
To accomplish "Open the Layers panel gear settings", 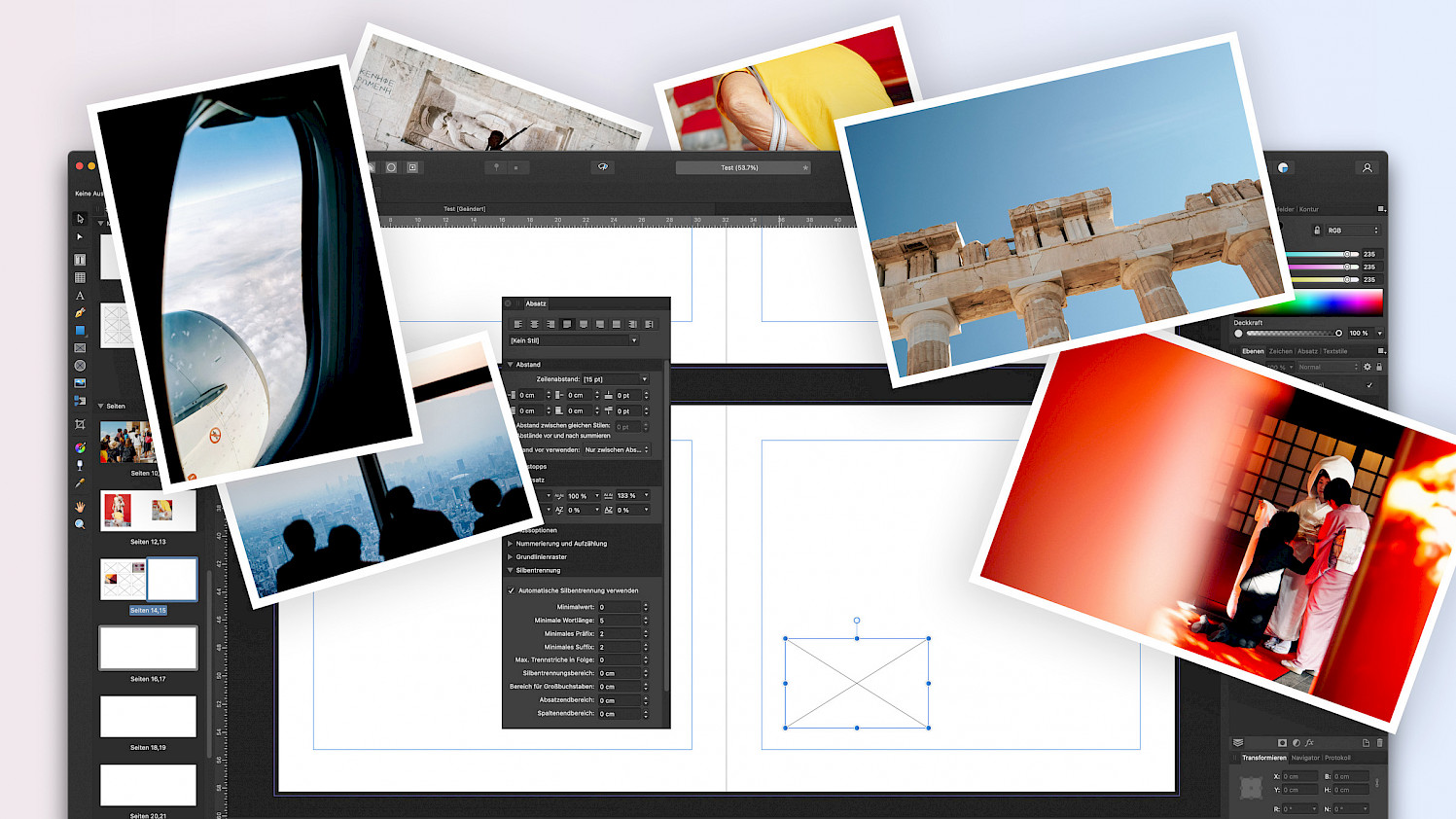I will tap(1367, 367).
